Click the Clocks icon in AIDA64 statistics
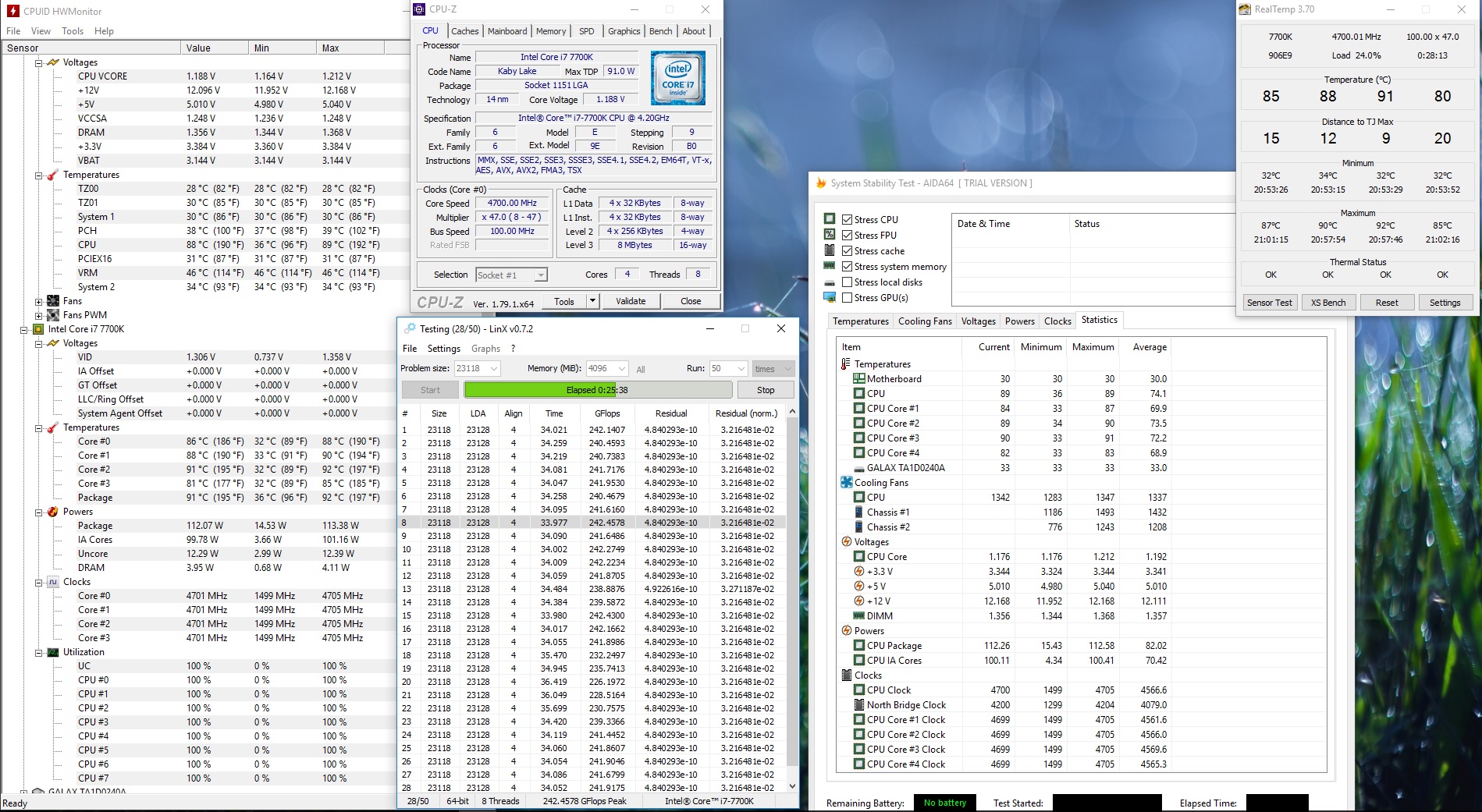This screenshot has height=812, width=1482. point(846,675)
